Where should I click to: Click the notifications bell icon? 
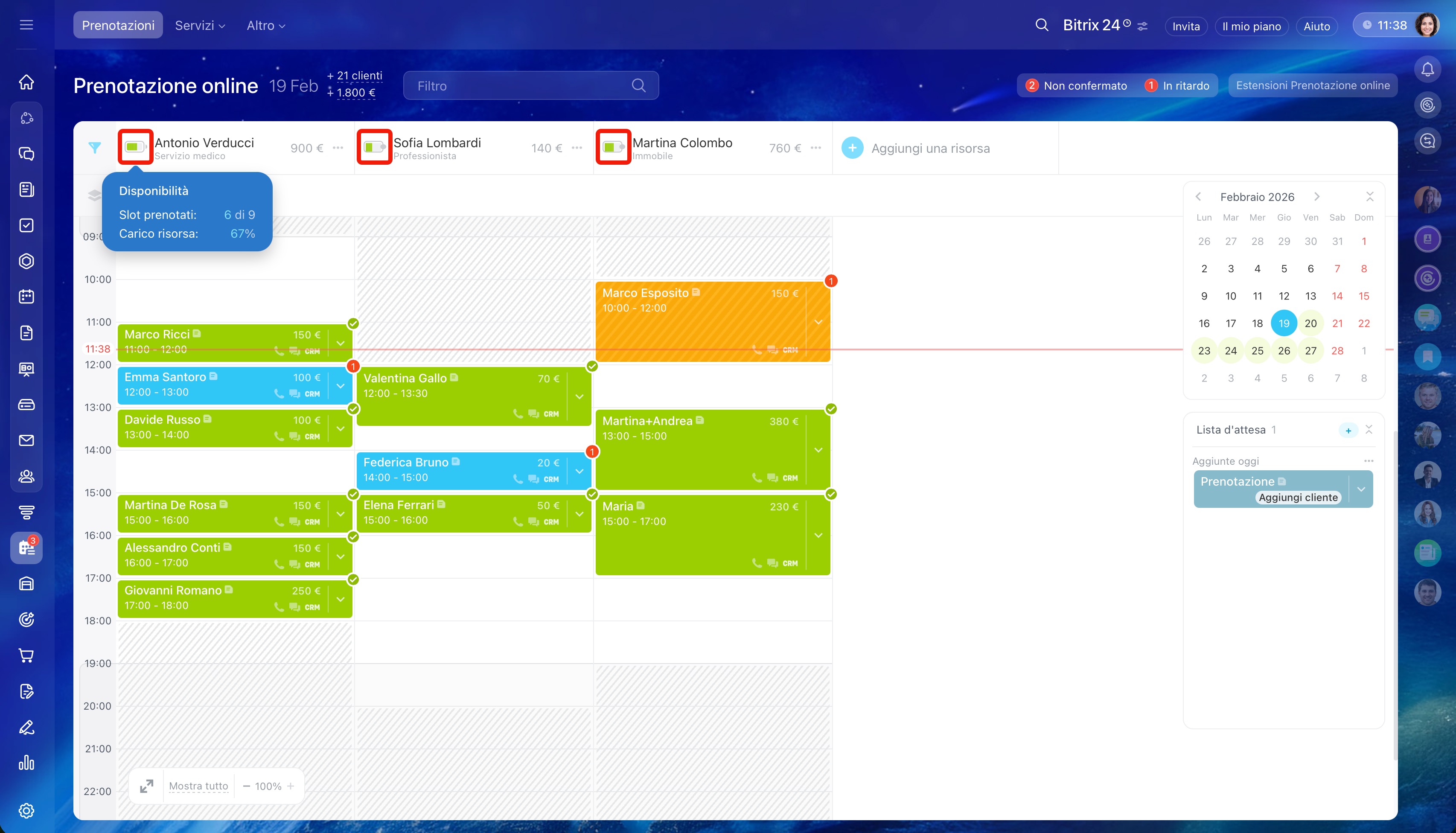coord(1427,70)
